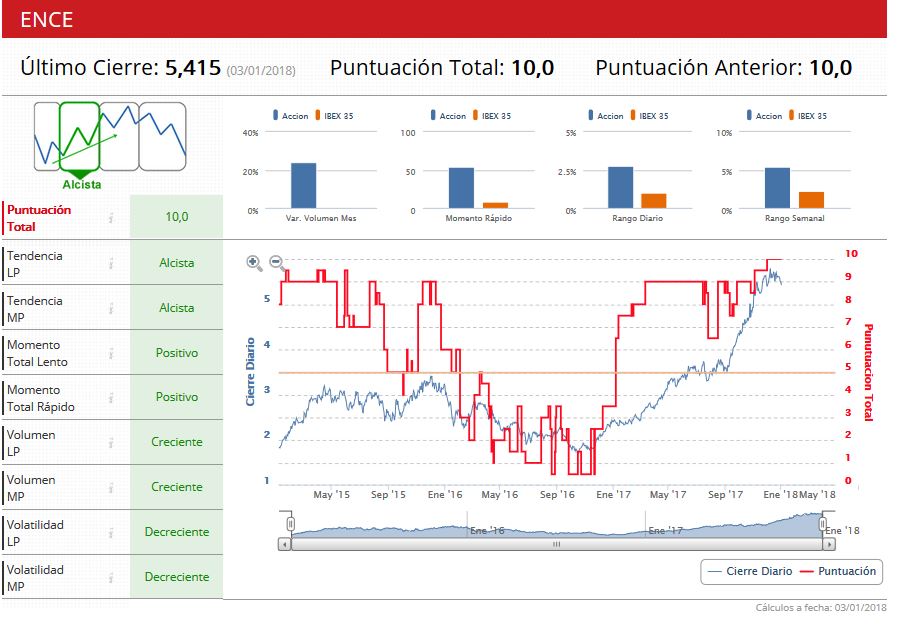Toggle the Puntuación series in the chart legend
Viewport: 899px width, 626px height.
(838, 571)
